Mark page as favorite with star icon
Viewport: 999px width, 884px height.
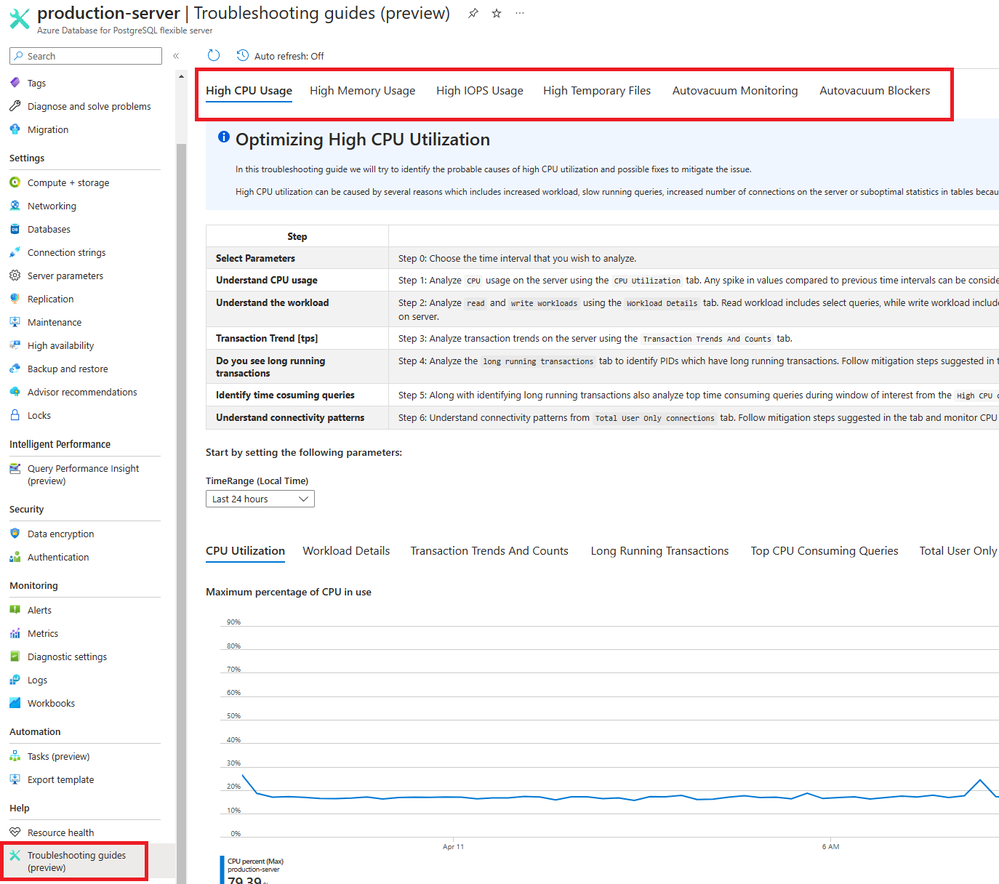pyautogui.click(x=496, y=13)
